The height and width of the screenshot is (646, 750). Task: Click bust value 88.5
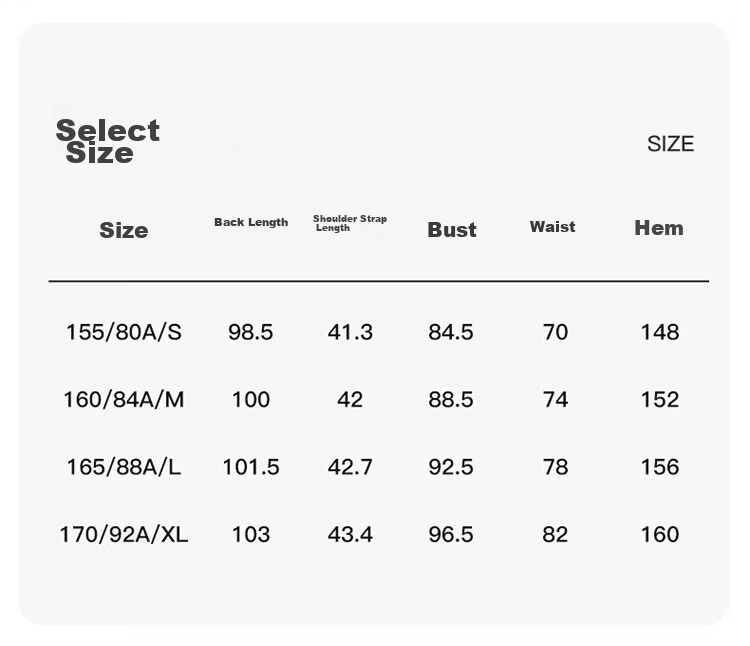point(451,400)
